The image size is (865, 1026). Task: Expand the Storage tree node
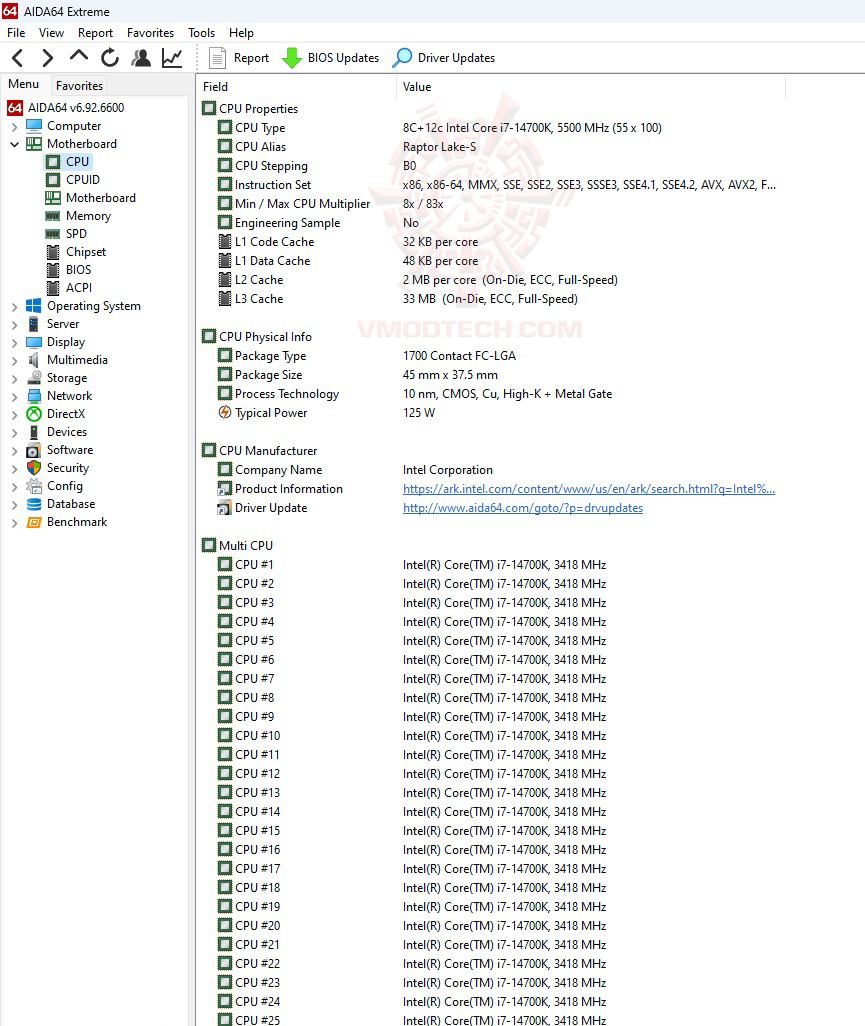[x=14, y=378]
